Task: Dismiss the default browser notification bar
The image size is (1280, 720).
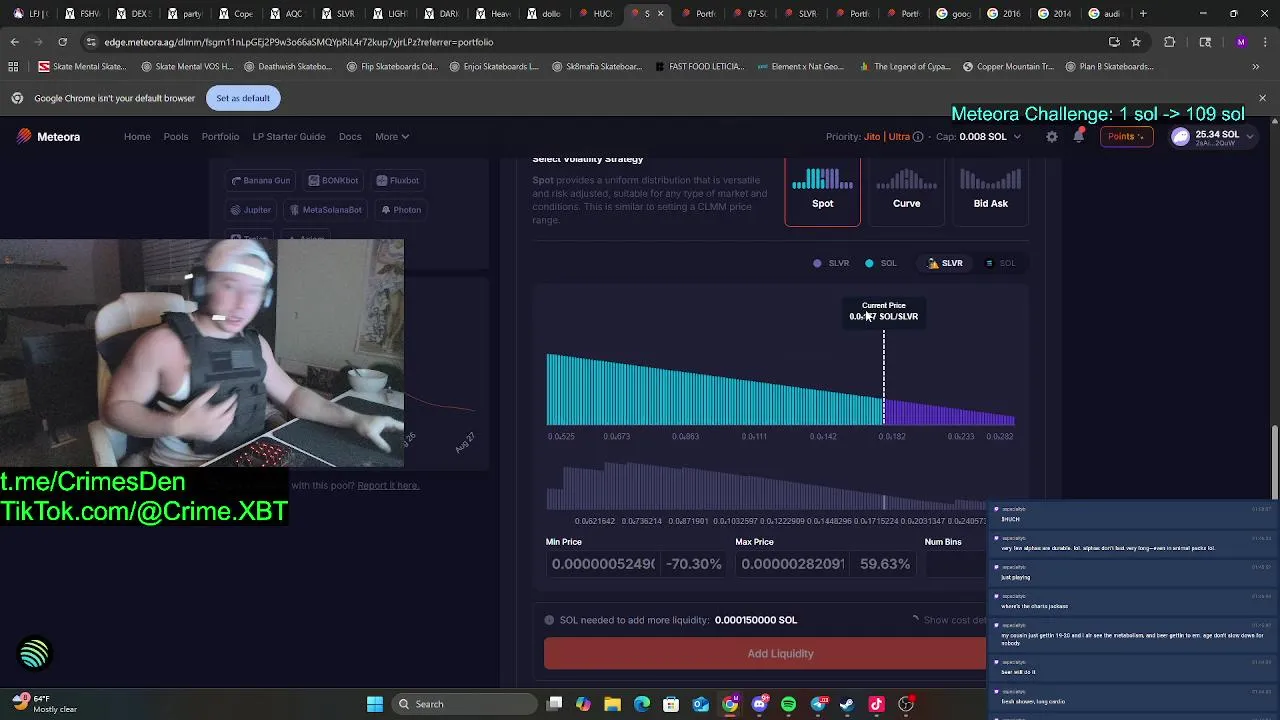Action: [x=1262, y=98]
